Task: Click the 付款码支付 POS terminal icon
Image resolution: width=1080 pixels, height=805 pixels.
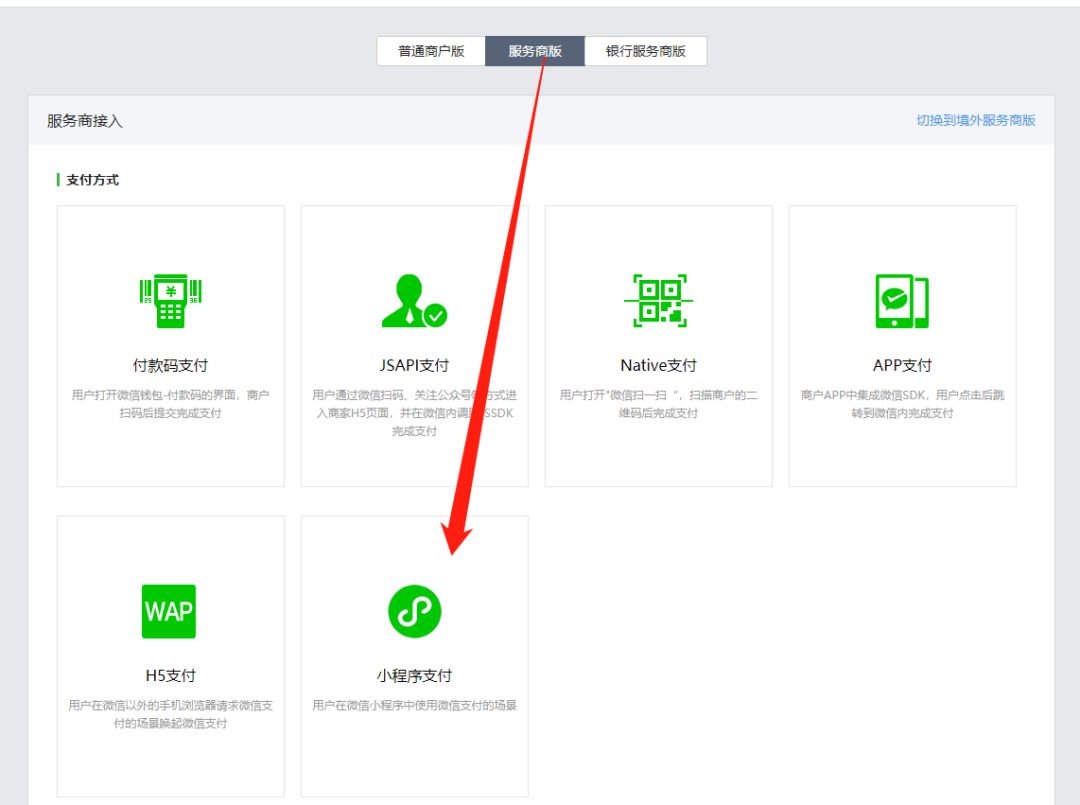Action: click(x=170, y=301)
